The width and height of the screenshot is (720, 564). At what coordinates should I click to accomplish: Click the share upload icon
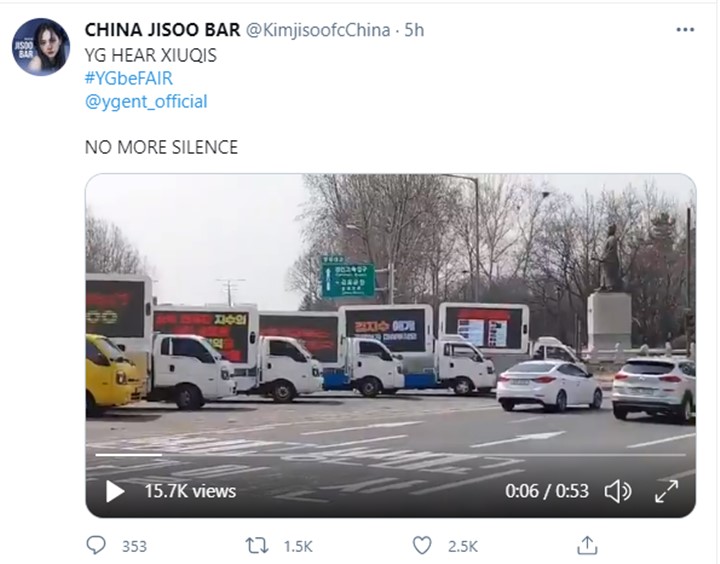coord(587,546)
